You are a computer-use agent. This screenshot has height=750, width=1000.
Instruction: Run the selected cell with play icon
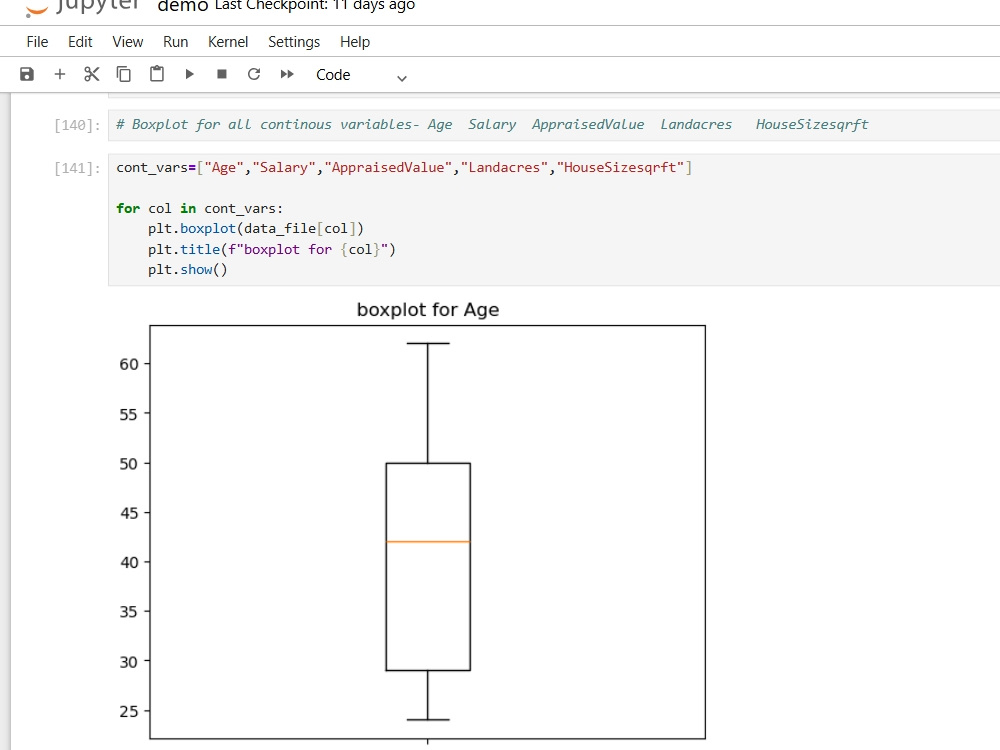click(x=189, y=75)
